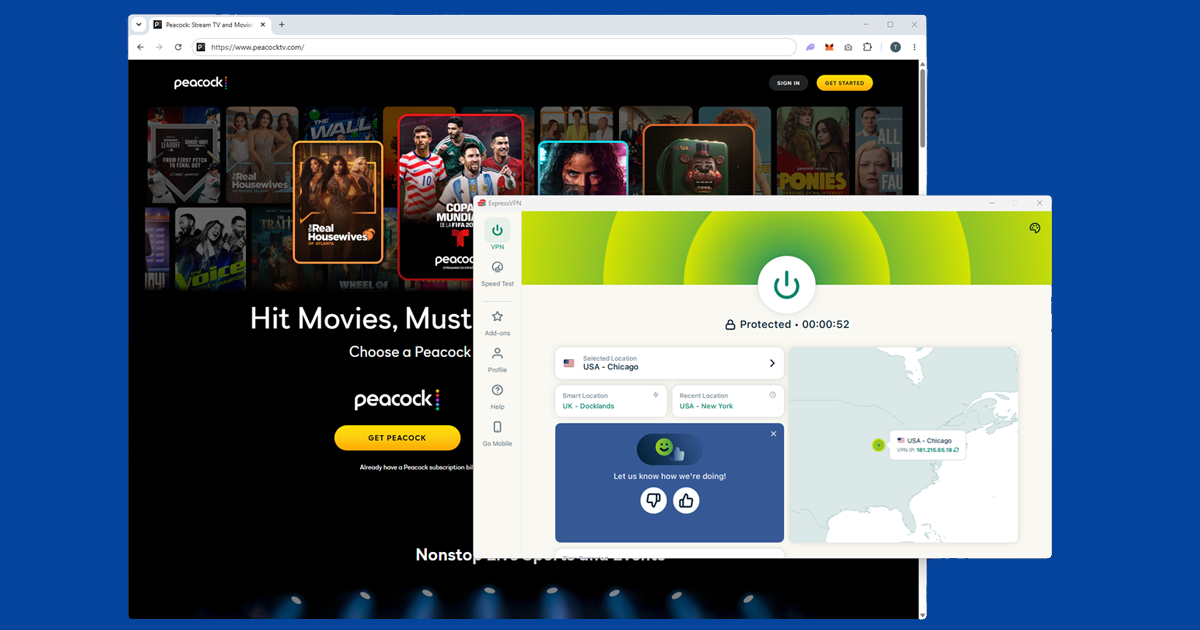Image resolution: width=1200 pixels, height=630 pixels.
Task: Open Go Mobile in ExpressVPN sidebar
Action: 497,433
